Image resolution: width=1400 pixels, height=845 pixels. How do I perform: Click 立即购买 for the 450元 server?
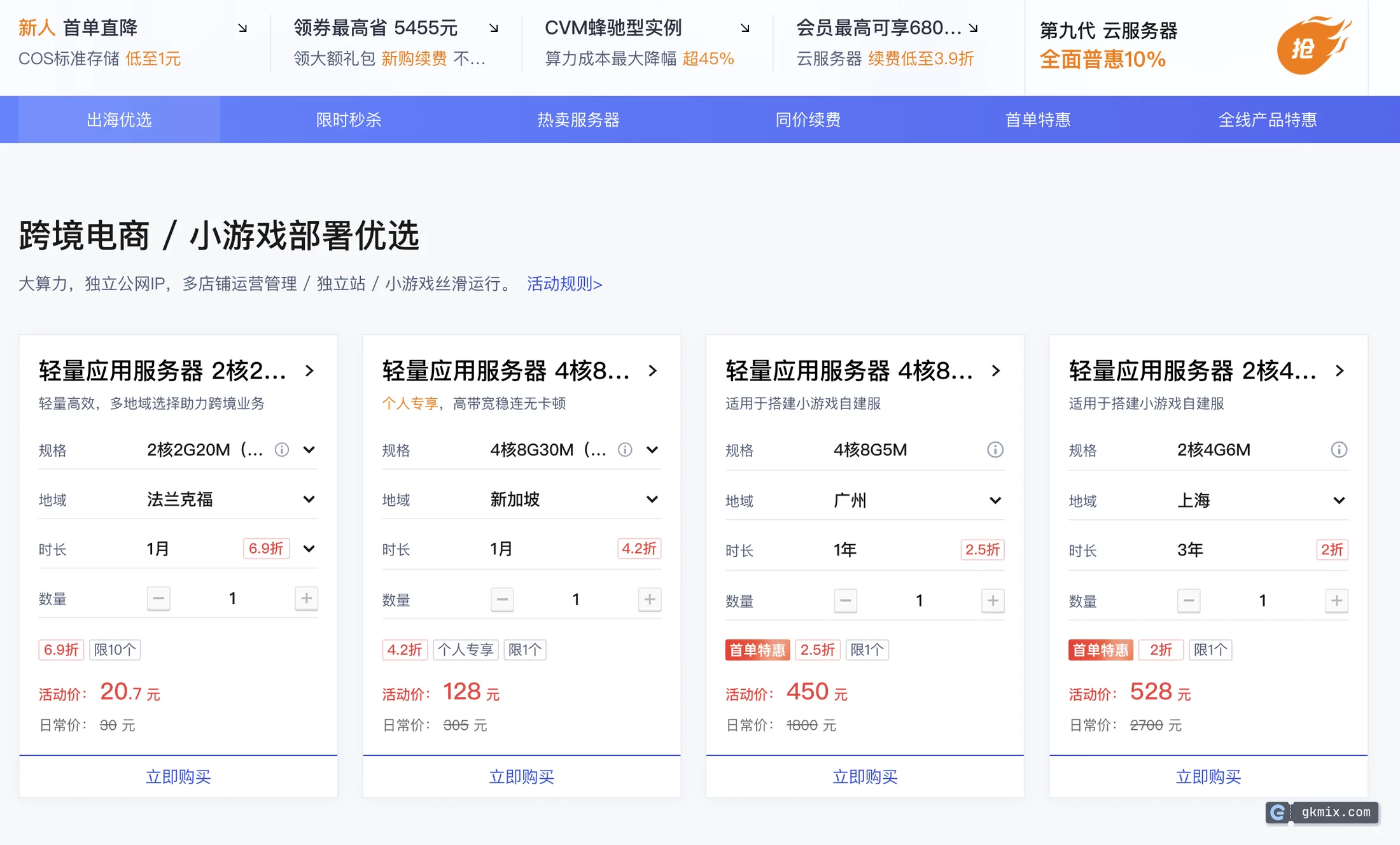(865, 777)
